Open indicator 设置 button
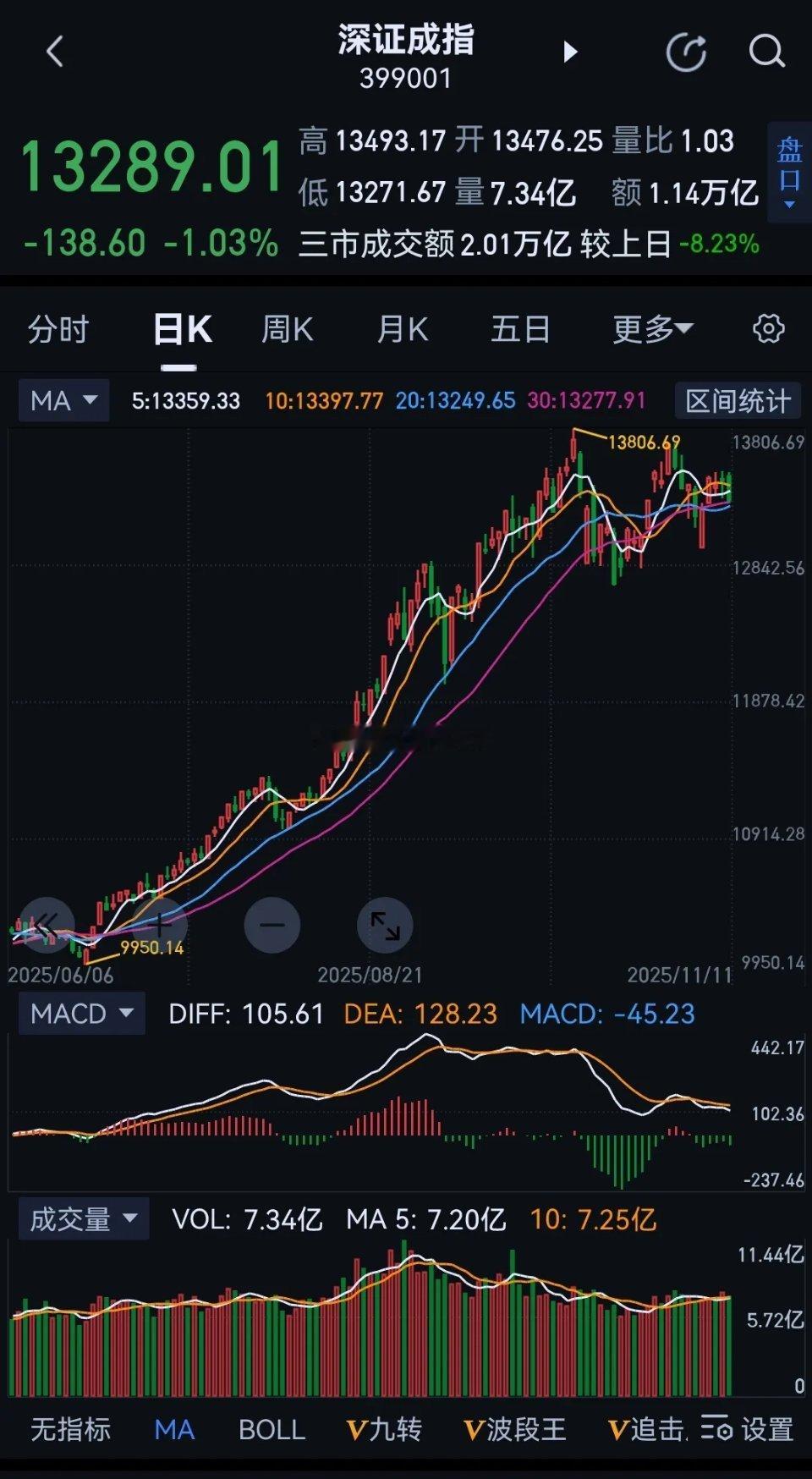812x1479 pixels. click(748, 1429)
